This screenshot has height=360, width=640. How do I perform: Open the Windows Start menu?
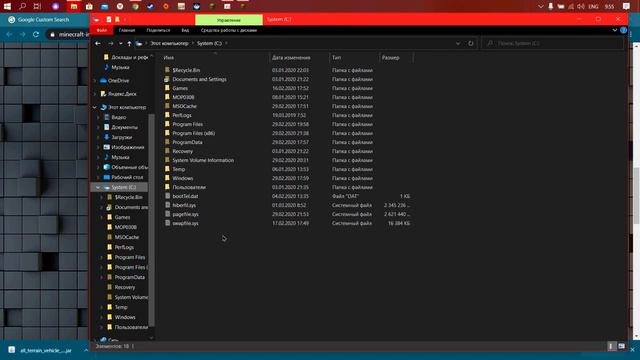[x=7, y=7]
